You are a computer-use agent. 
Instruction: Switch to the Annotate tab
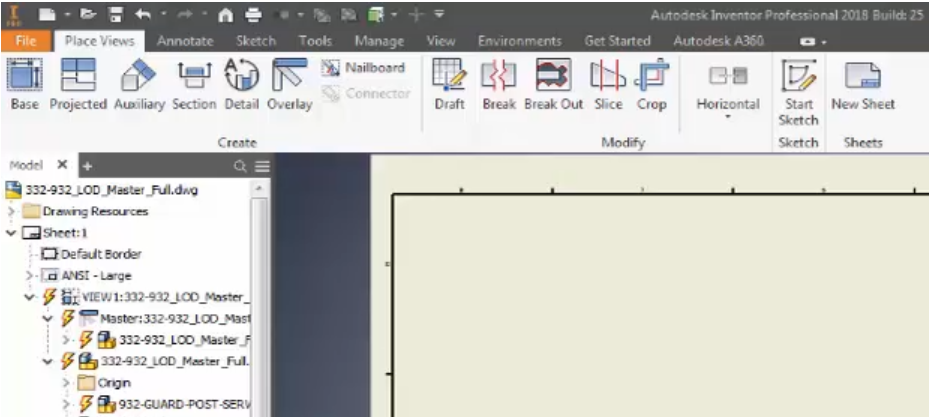(185, 41)
